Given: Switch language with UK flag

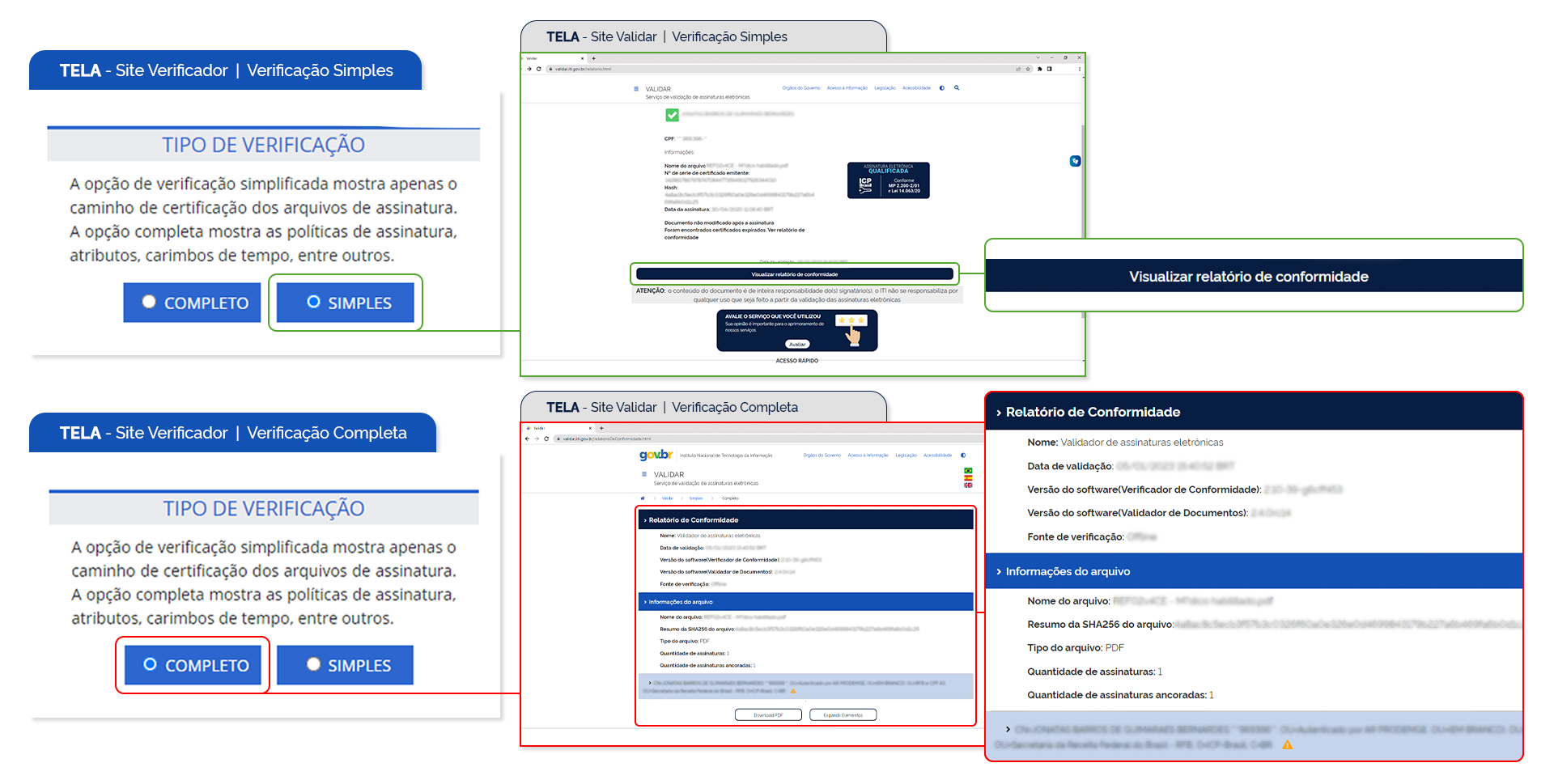Looking at the screenshot, I should click(968, 485).
